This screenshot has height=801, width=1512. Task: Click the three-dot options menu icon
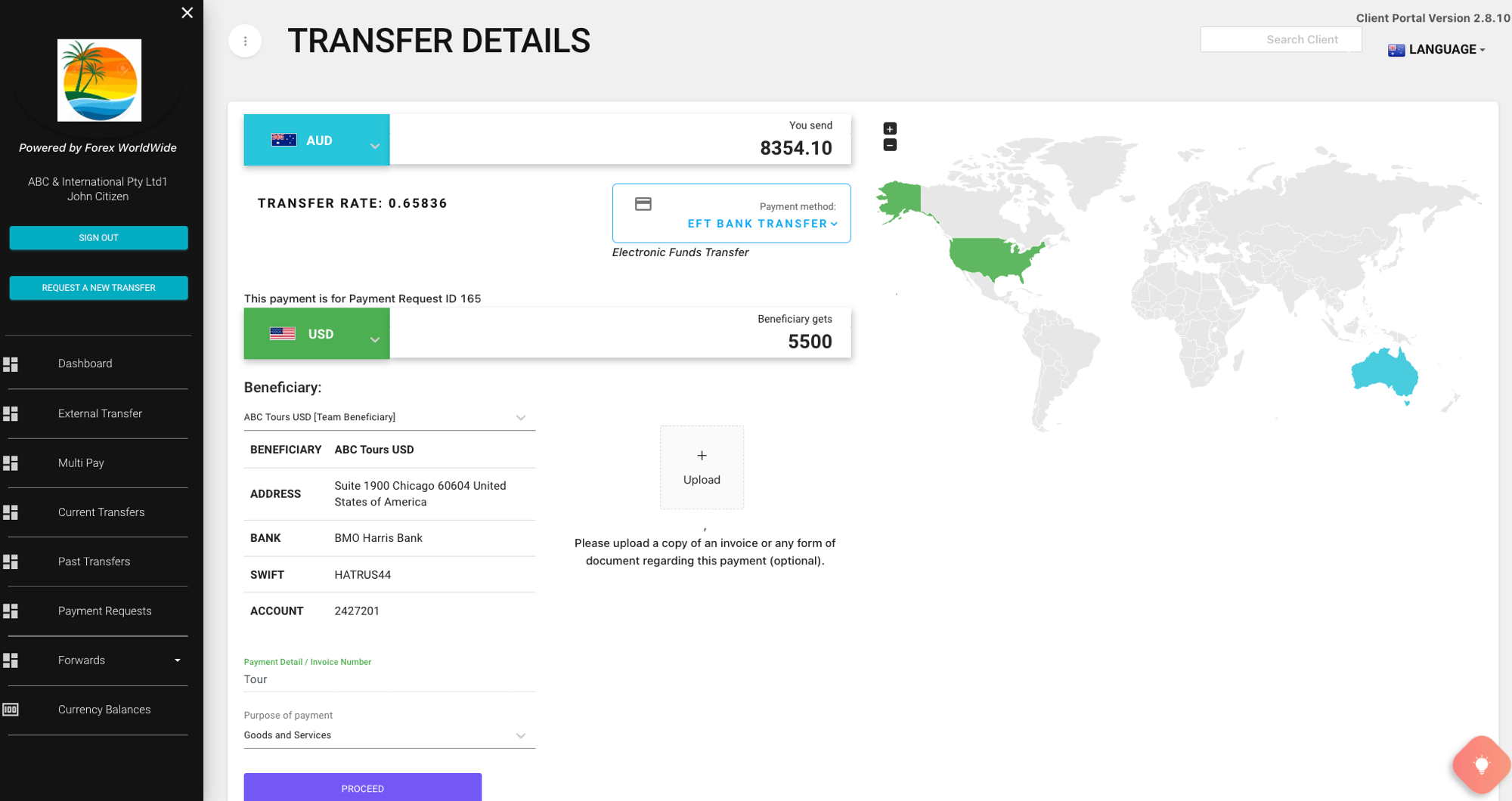coord(245,41)
